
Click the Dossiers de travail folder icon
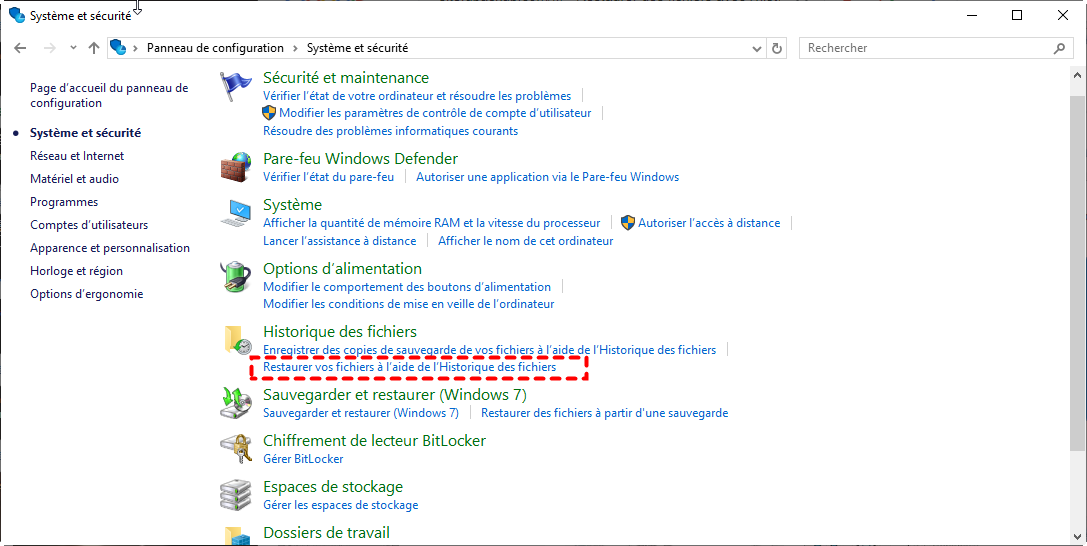[236, 536]
